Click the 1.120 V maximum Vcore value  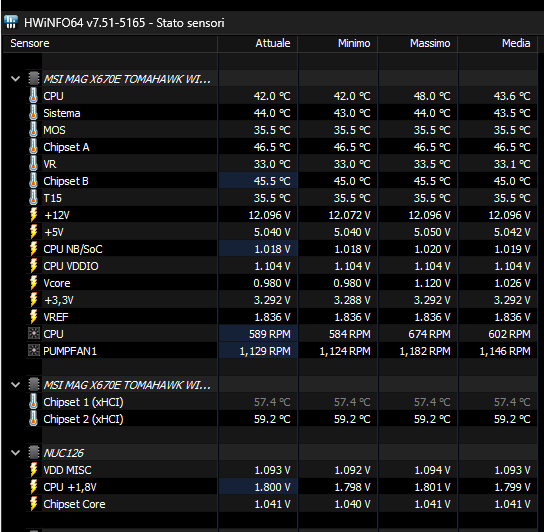pyautogui.click(x=432, y=283)
